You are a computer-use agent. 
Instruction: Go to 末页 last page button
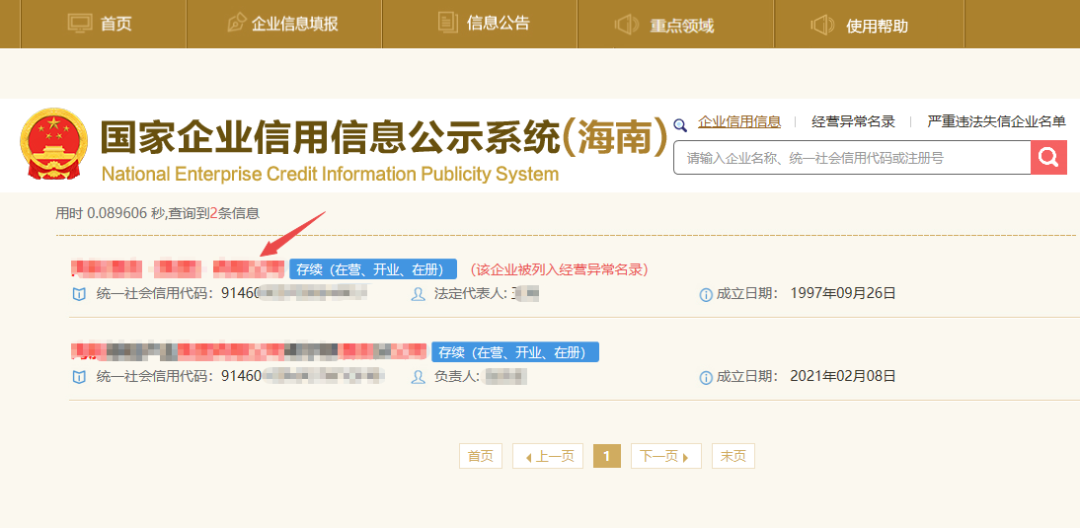tap(734, 456)
